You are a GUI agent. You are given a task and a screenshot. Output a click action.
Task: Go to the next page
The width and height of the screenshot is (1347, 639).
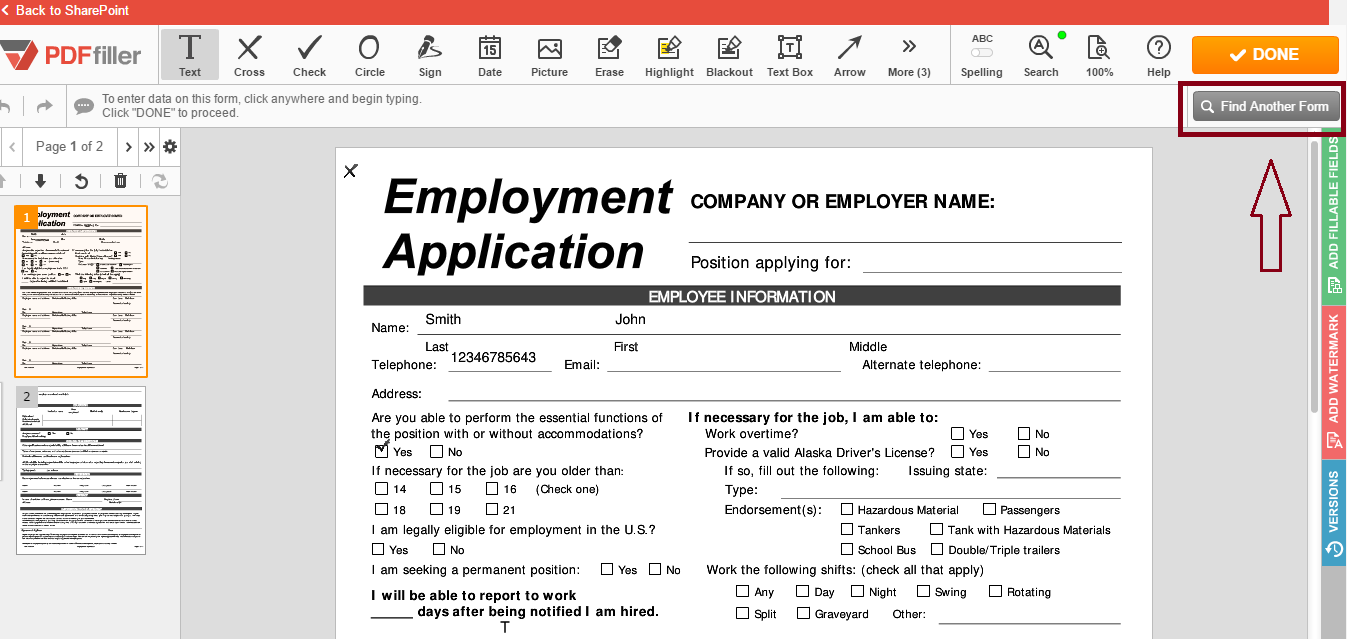point(129,147)
